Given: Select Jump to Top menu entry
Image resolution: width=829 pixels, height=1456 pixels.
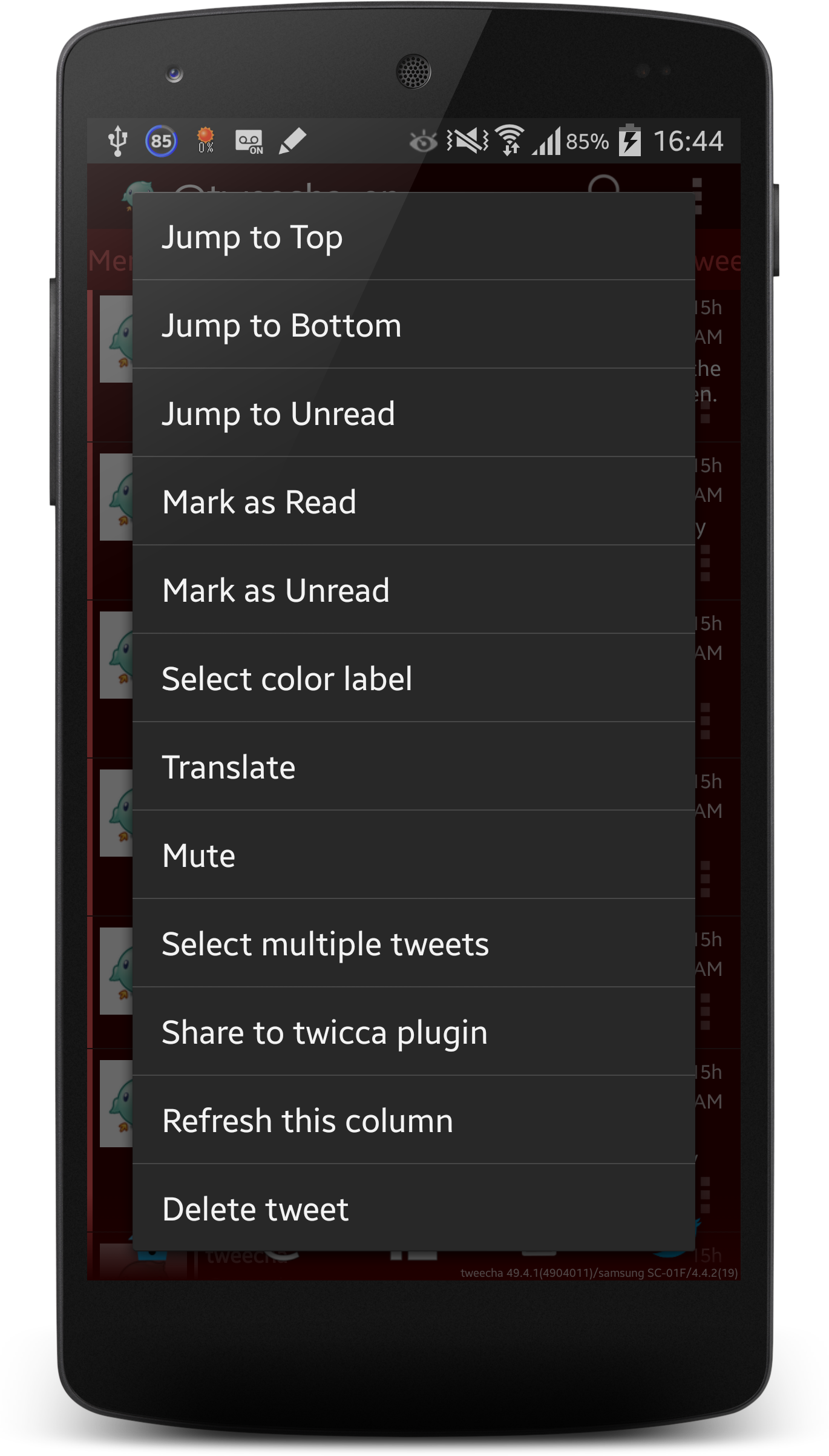Looking at the screenshot, I should (x=413, y=237).
